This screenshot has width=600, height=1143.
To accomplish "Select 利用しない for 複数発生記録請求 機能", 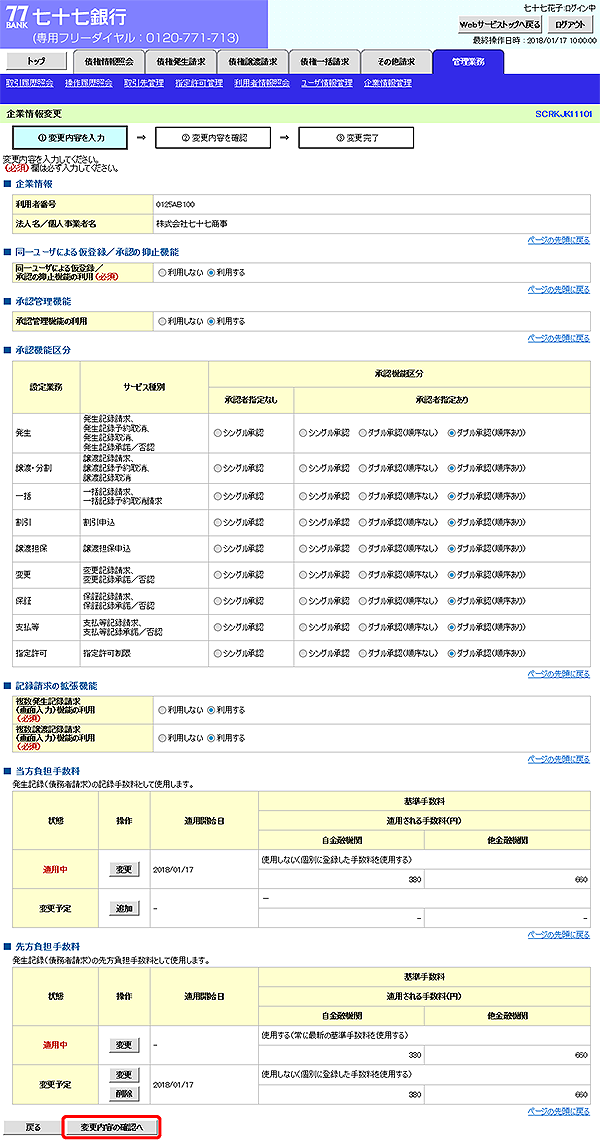I will (162, 709).
